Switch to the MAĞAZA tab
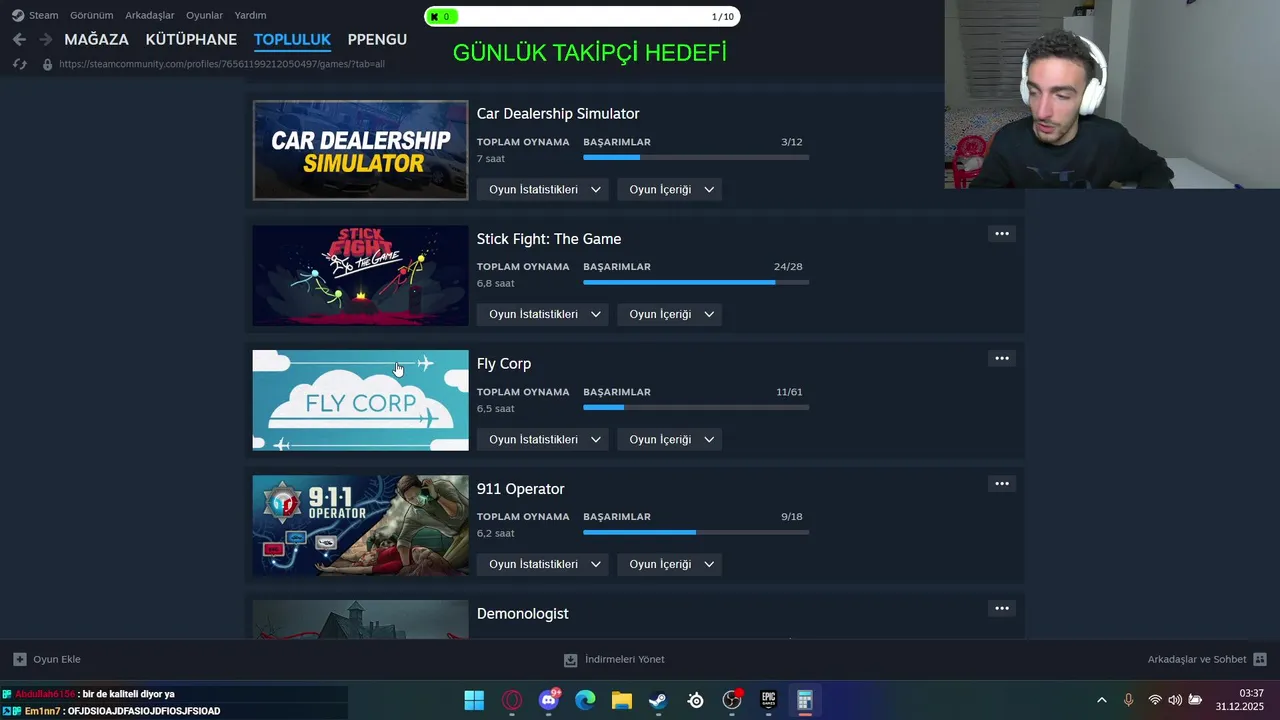Image resolution: width=1280 pixels, height=720 pixels. coord(96,39)
